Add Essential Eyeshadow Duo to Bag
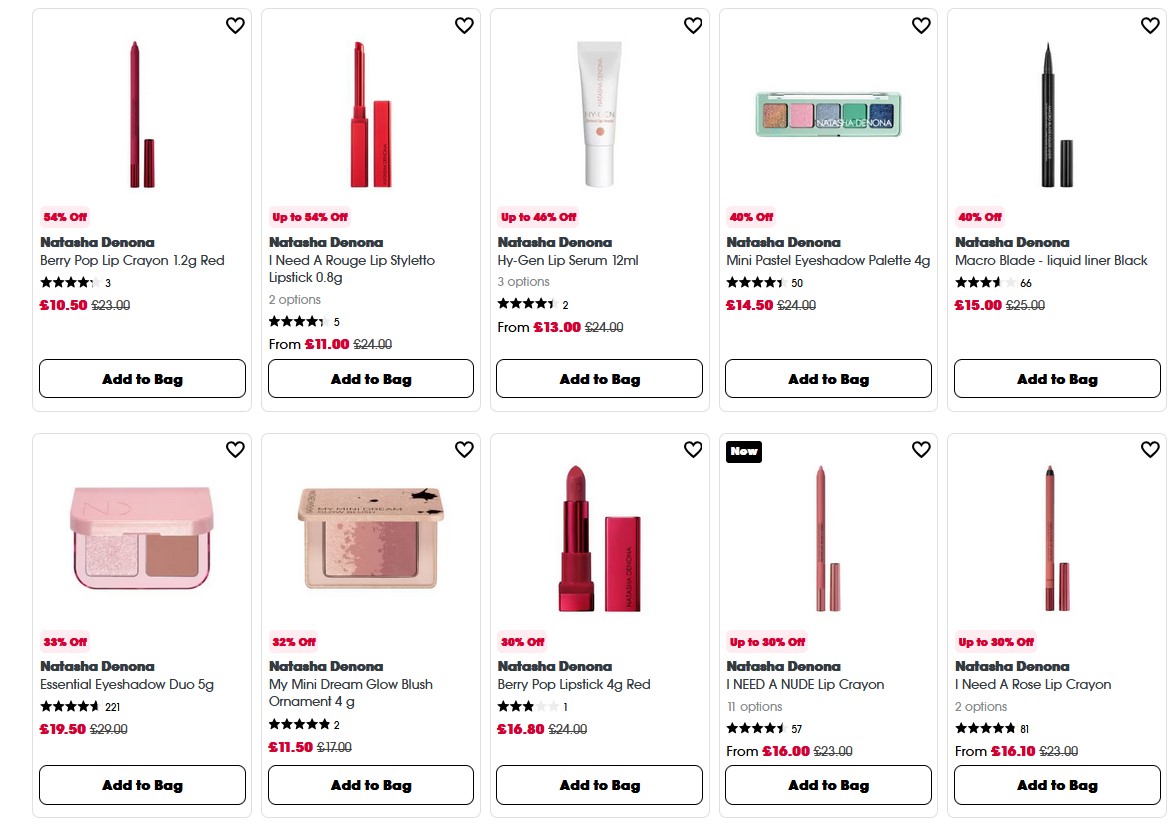Screen dimensions: 1172x828 142,785
